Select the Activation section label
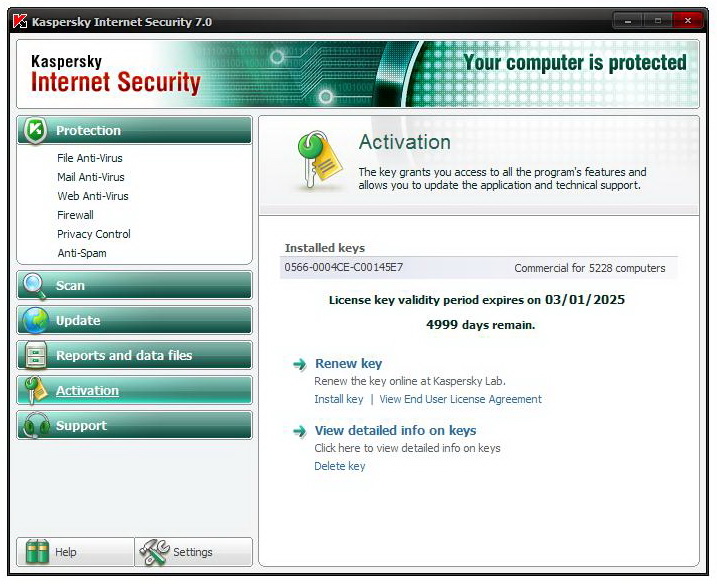 87,391
